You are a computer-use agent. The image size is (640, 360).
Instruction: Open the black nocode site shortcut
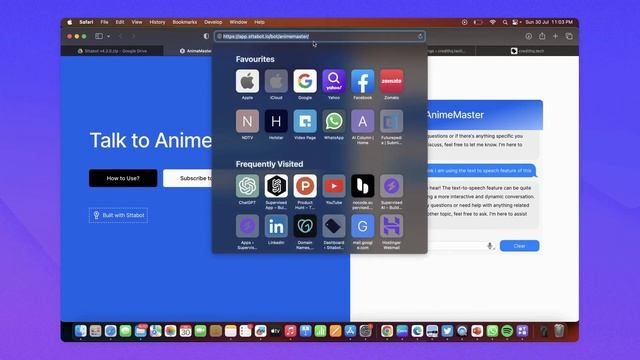click(362, 186)
